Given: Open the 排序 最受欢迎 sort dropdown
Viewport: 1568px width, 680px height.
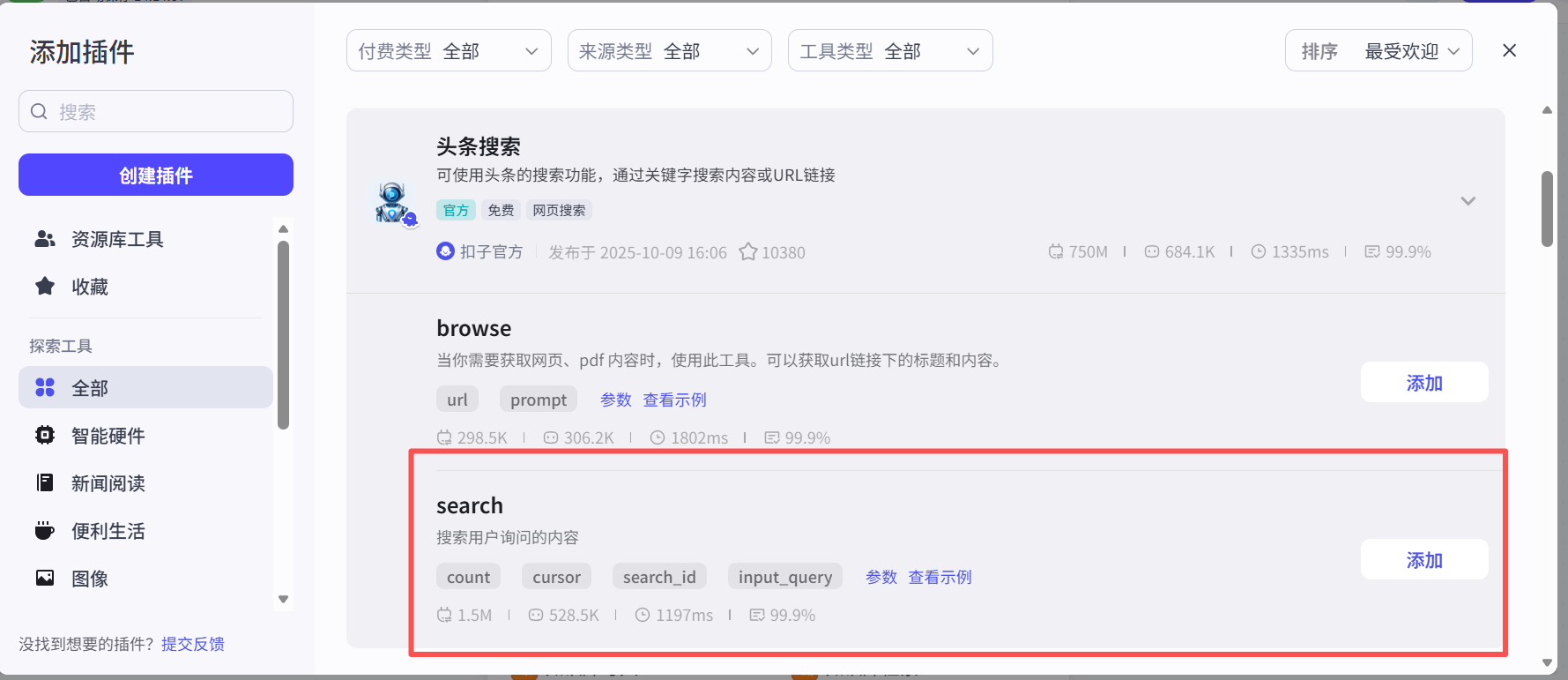Looking at the screenshot, I should tap(1379, 50).
